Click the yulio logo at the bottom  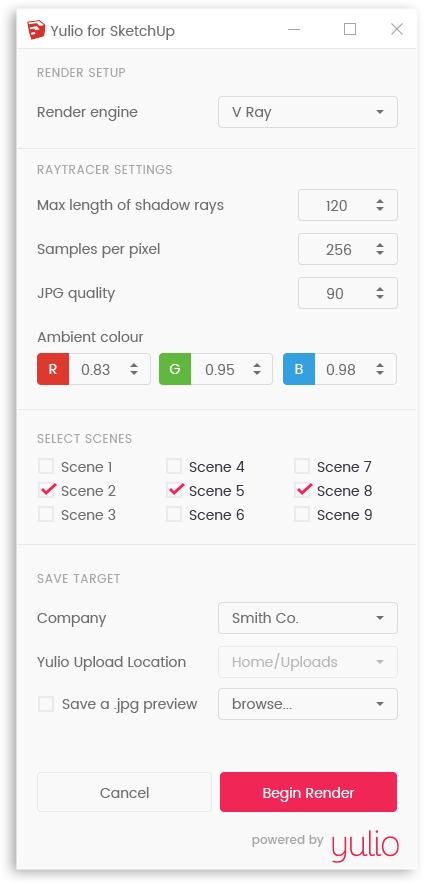point(365,846)
